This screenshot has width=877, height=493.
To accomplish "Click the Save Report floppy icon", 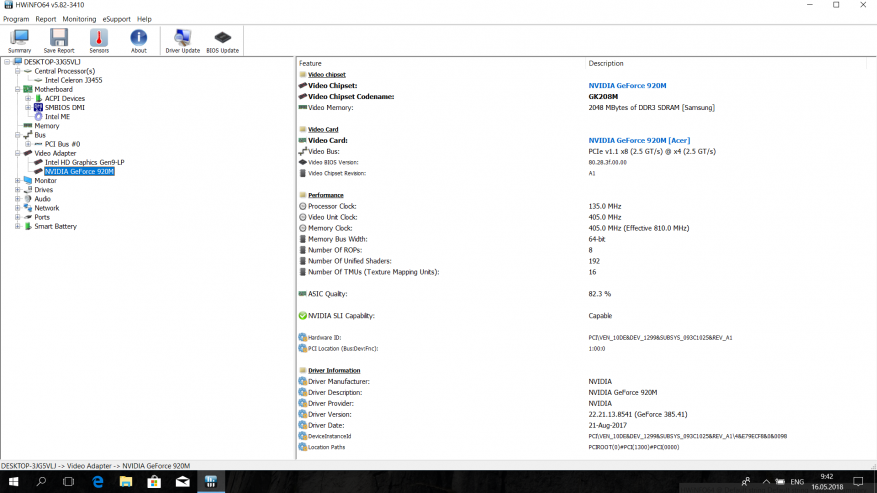I will [x=59, y=41].
